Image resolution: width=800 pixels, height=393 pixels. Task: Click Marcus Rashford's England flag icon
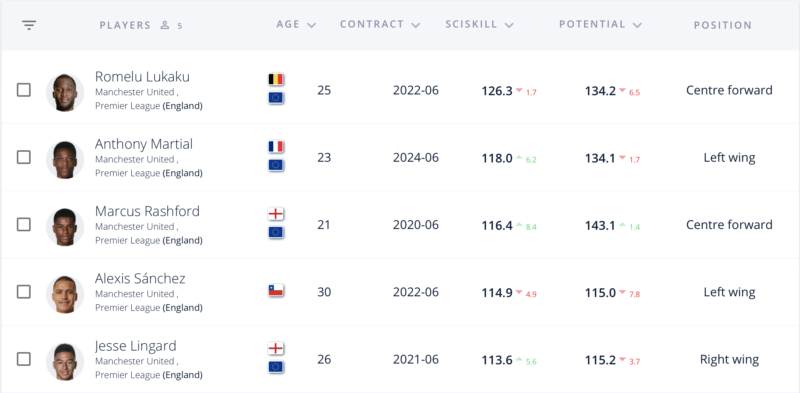pyautogui.click(x=276, y=214)
